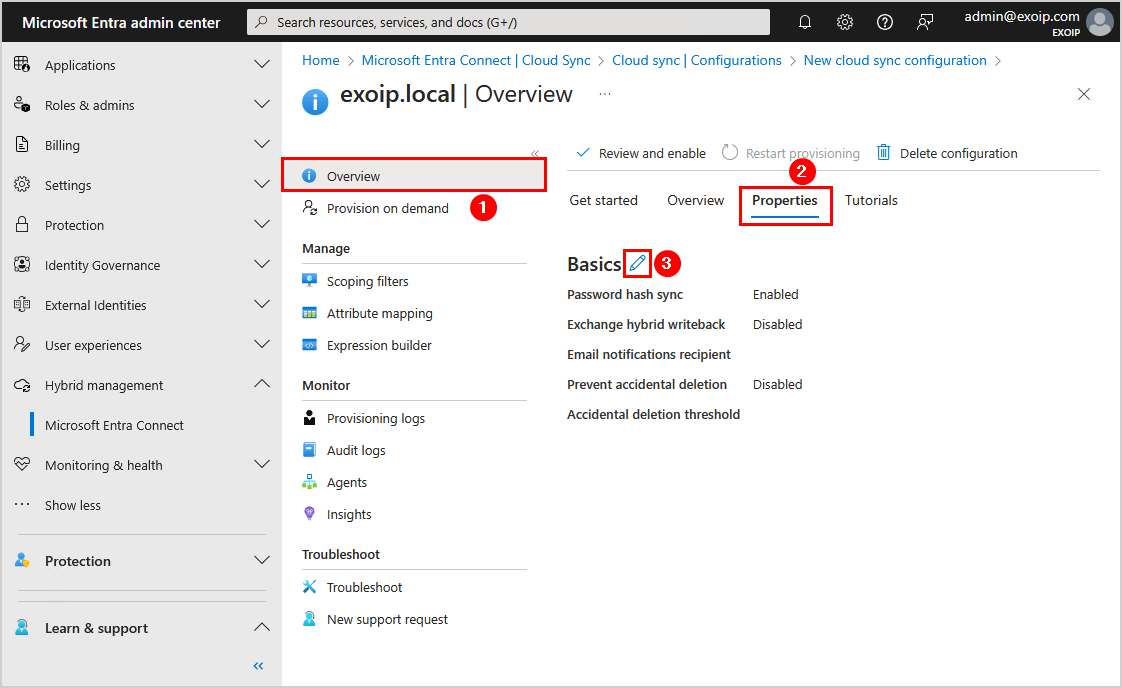Click the Troubleshoot wrench icon
Screen dimensions: 1122x688
click(x=309, y=587)
